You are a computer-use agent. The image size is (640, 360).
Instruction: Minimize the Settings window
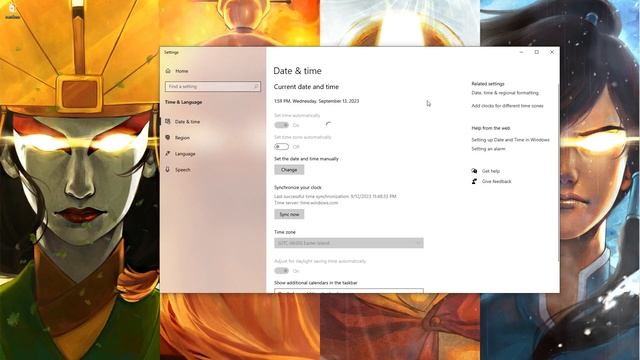[x=522, y=52]
